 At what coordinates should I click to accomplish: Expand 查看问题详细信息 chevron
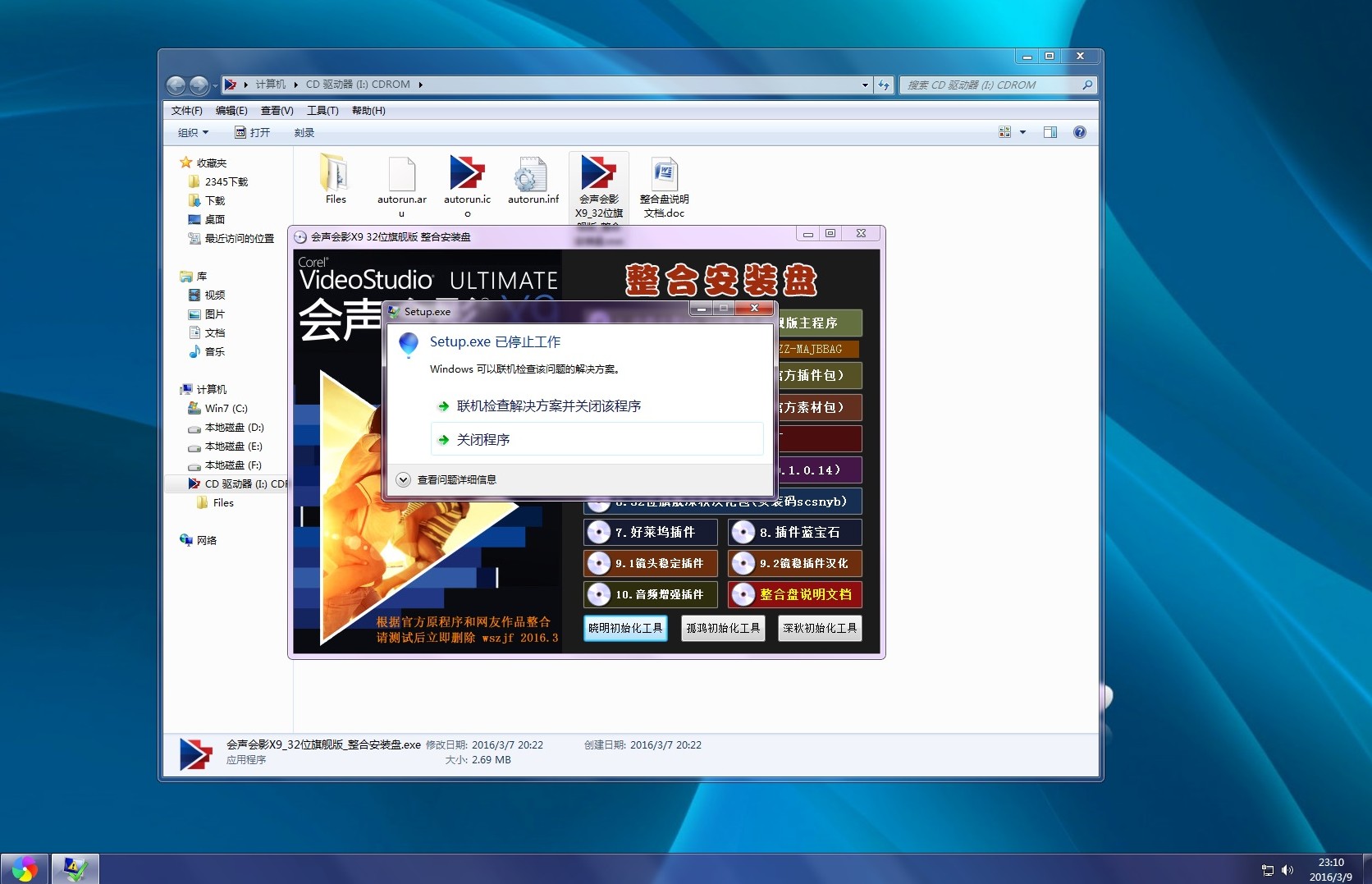[403, 479]
